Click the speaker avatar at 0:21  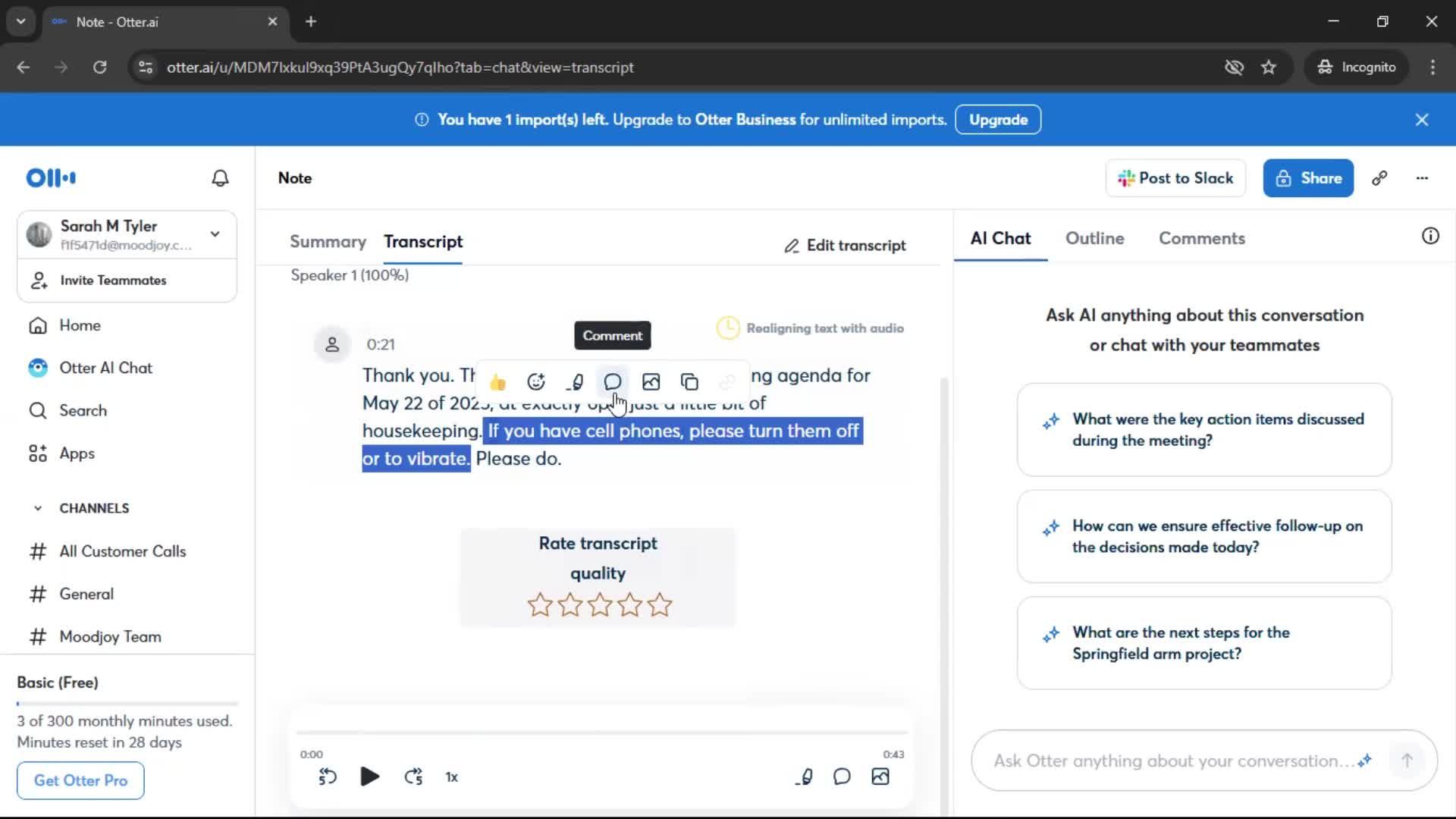coord(332,345)
